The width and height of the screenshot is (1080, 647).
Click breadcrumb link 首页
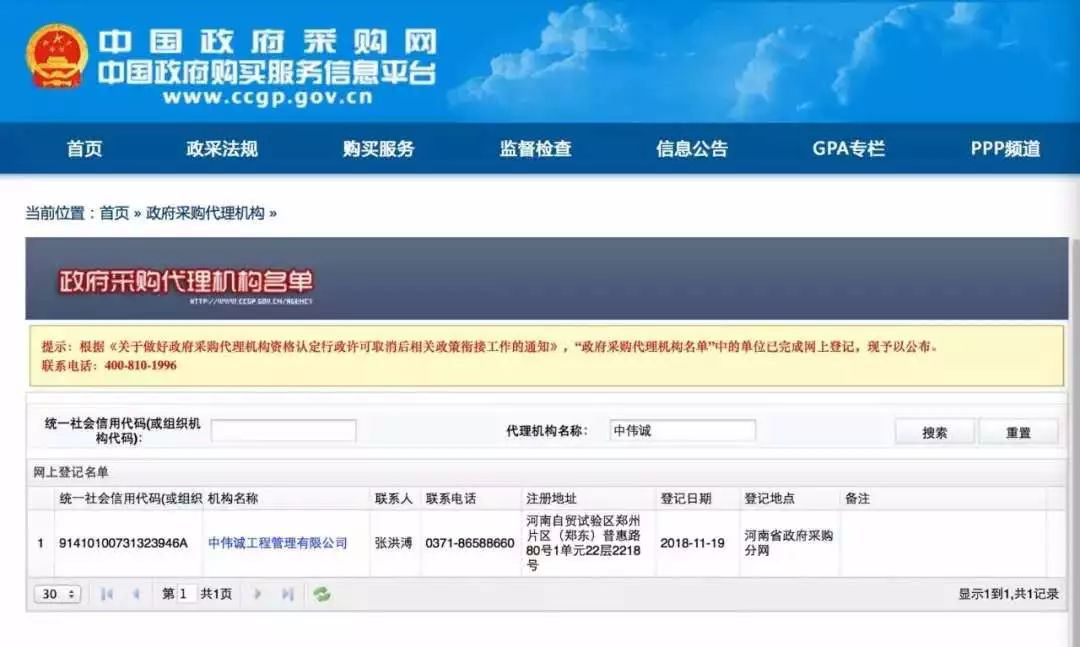click(114, 213)
